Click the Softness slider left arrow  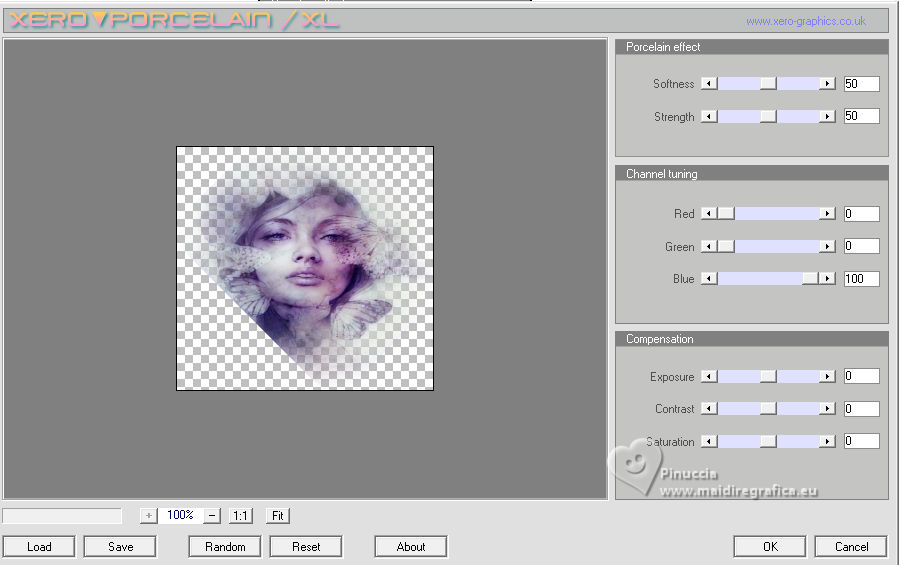point(709,84)
